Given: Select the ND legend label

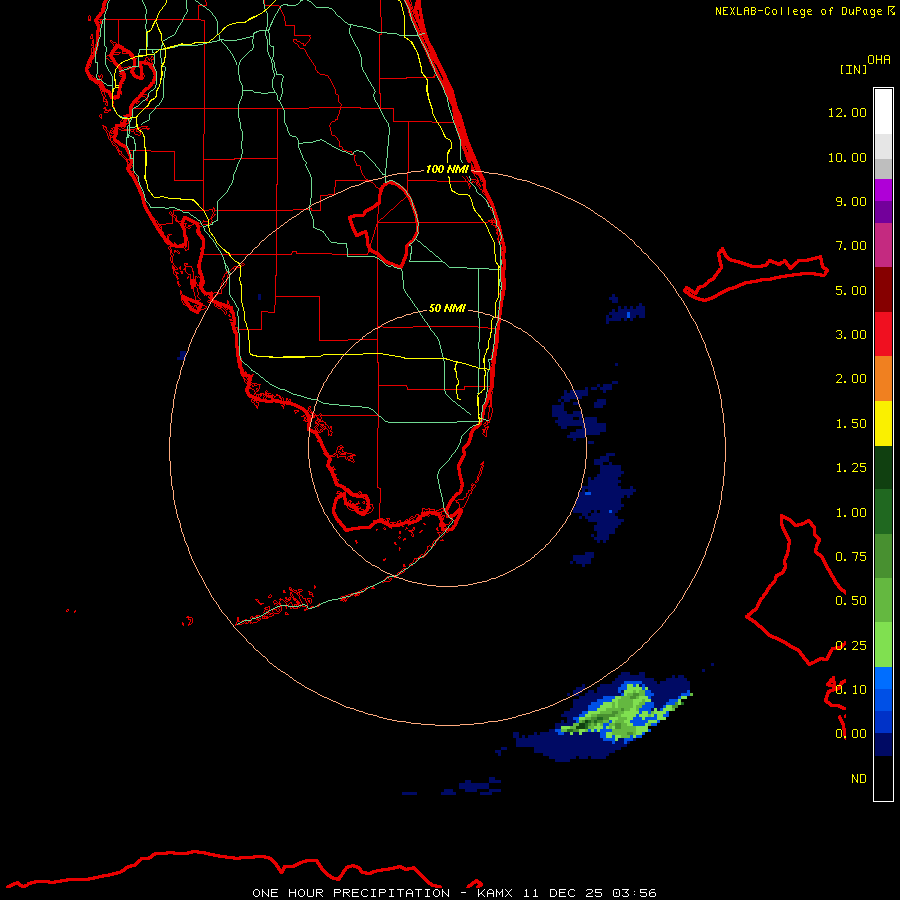Looking at the screenshot, I should (x=859, y=779).
